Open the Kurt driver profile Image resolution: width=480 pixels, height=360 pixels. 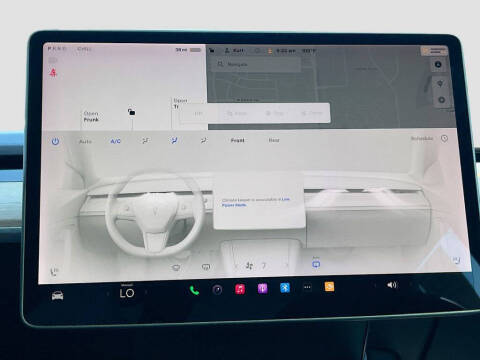[235, 51]
